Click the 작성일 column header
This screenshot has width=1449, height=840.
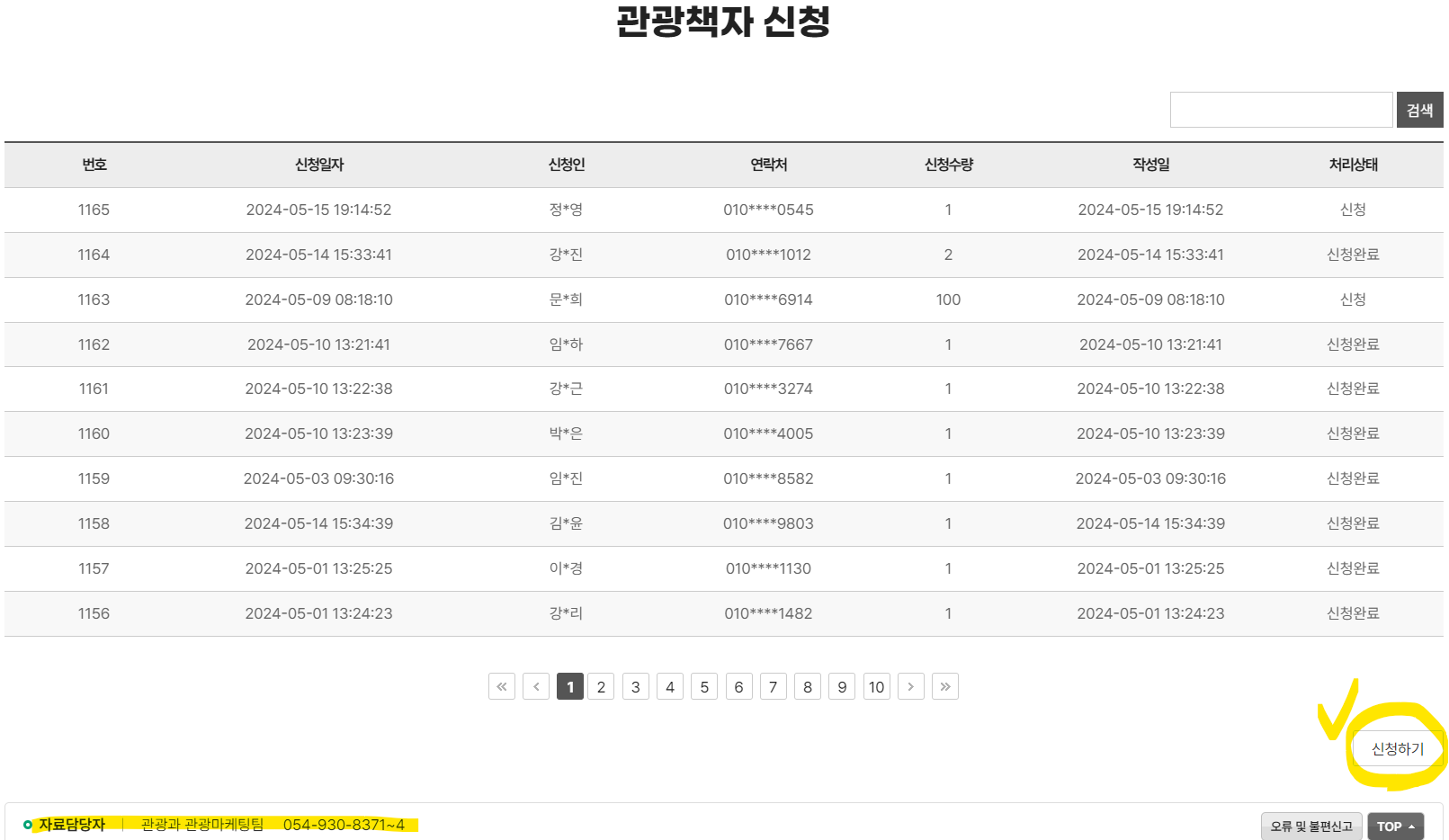(x=1151, y=165)
